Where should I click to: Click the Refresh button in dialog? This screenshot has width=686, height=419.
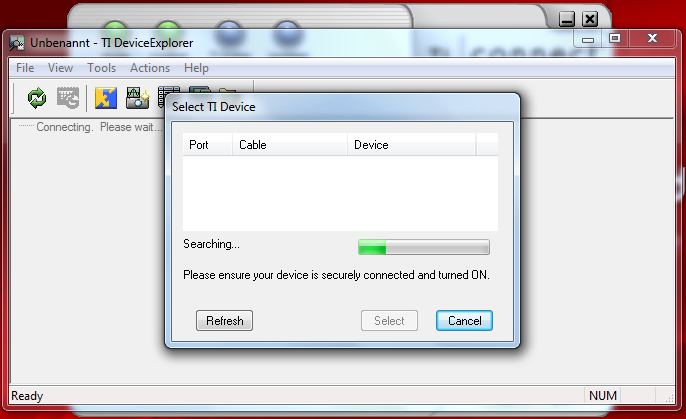(224, 321)
